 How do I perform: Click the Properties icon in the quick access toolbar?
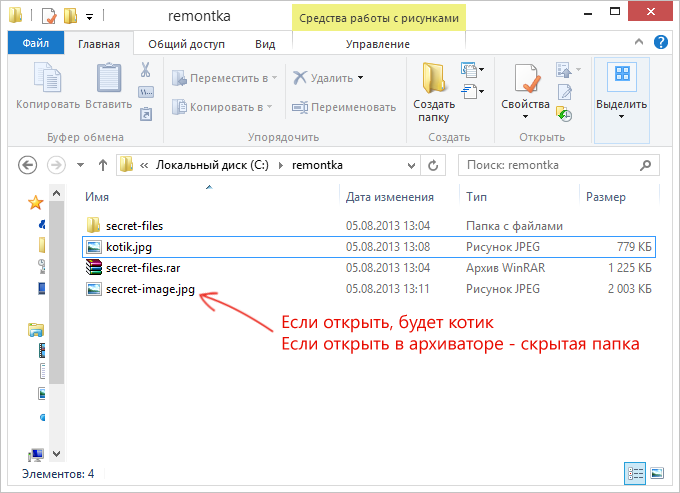(49, 16)
